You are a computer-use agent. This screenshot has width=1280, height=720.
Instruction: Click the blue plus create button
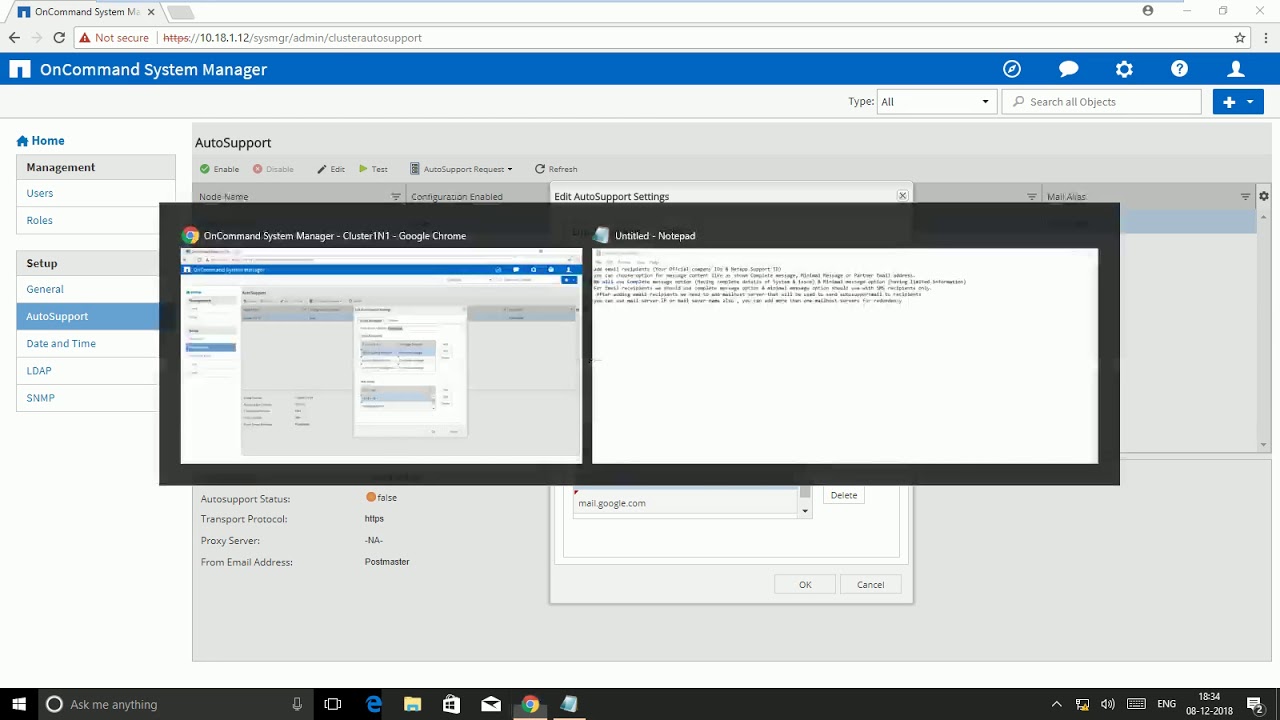[x=1229, y=101]
